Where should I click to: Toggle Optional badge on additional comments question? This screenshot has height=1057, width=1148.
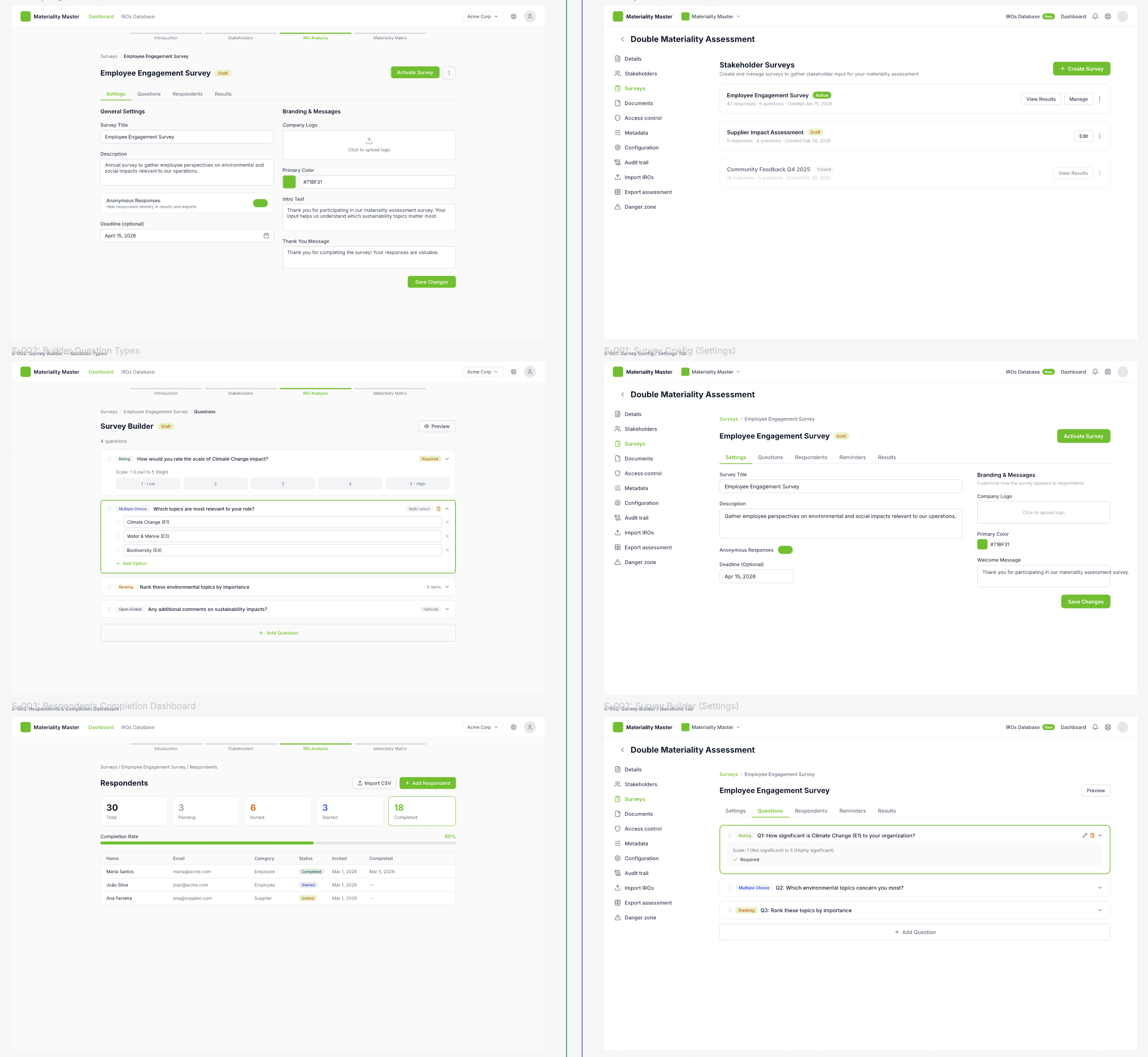[430, 609]
